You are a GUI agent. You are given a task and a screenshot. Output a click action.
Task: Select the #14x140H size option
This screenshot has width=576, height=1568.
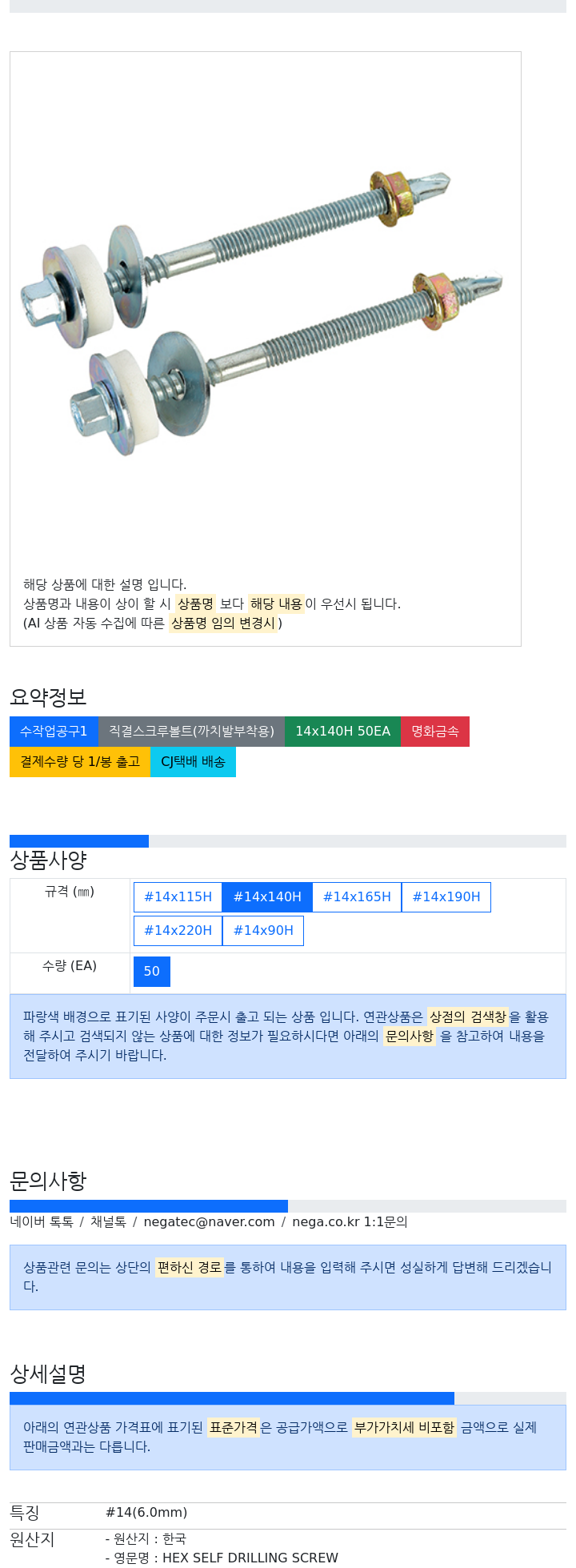pyautogui.click(x=267, y=897)
